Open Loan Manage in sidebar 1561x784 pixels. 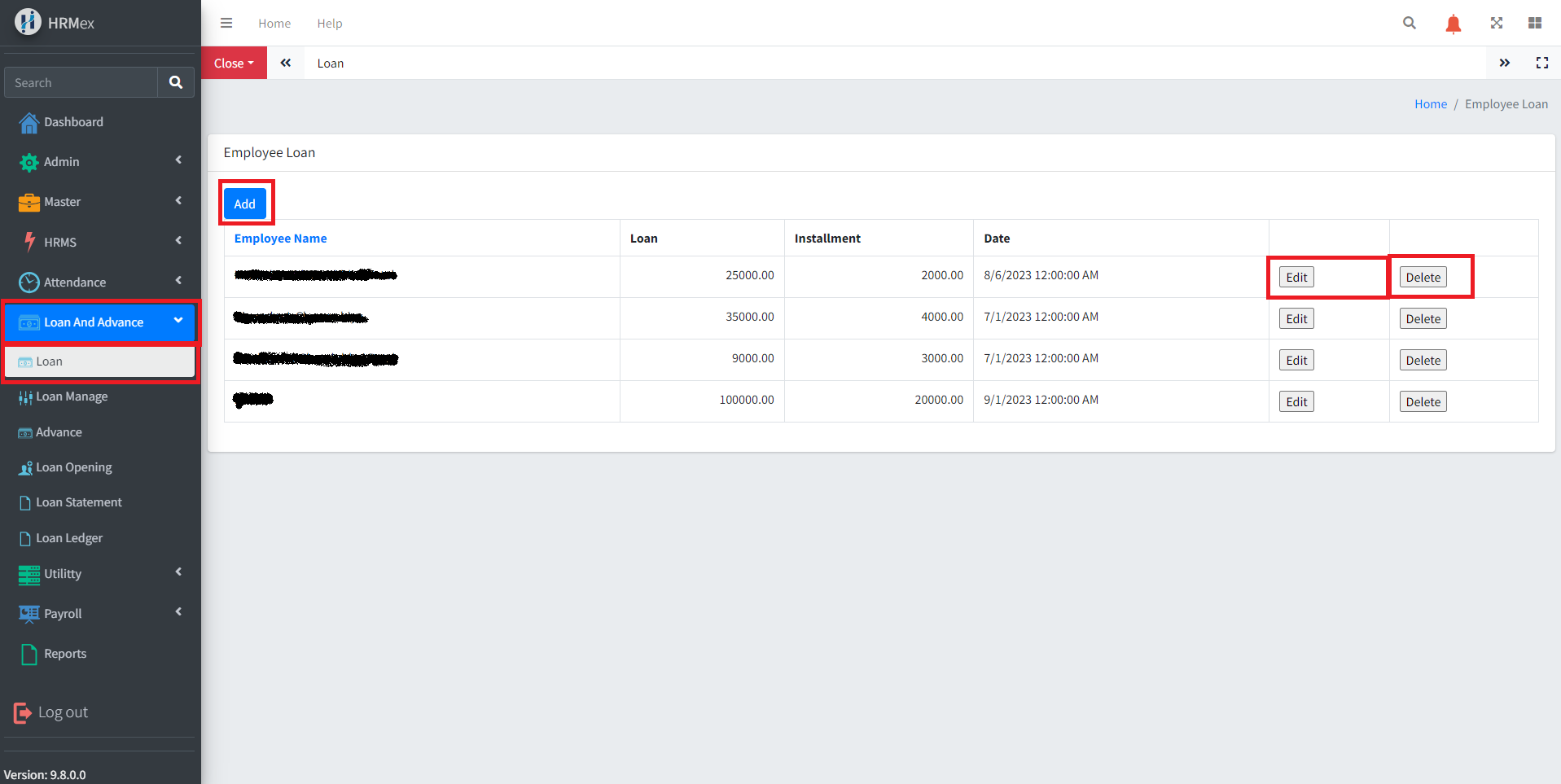coord(72,396)
